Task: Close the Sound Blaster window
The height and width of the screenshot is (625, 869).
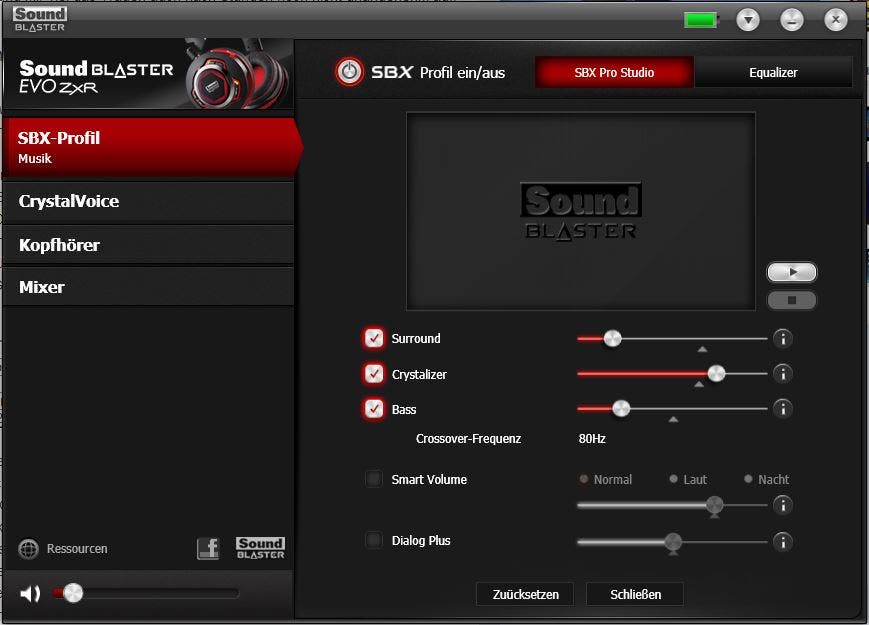Action: 836,21
